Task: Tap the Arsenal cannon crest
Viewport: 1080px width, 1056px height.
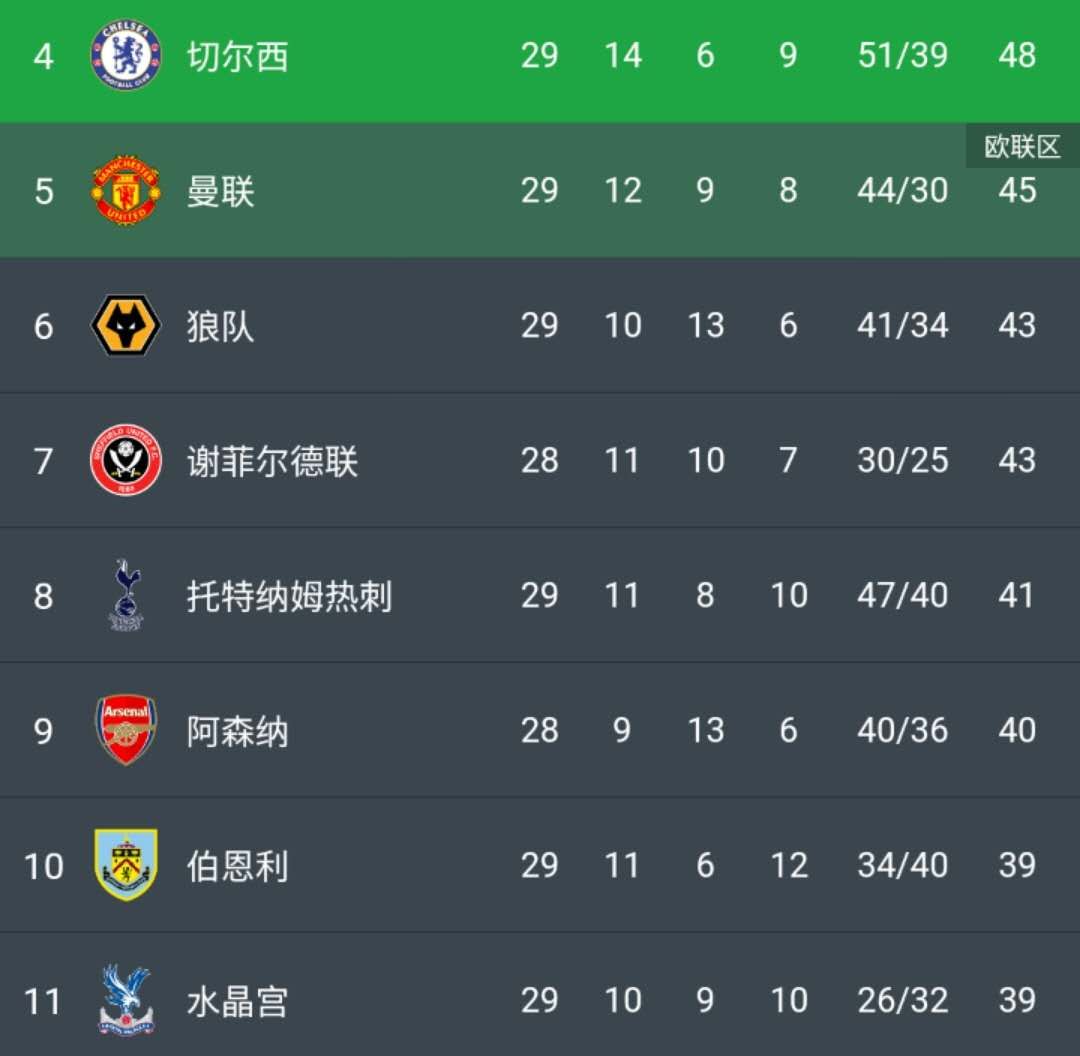Action: point(126,729)
